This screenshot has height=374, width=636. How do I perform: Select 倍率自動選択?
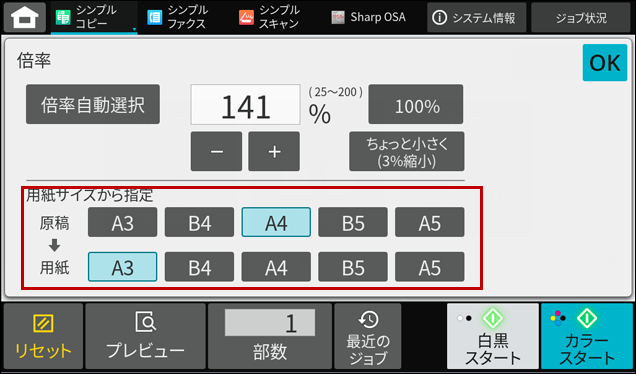(93, 104)
